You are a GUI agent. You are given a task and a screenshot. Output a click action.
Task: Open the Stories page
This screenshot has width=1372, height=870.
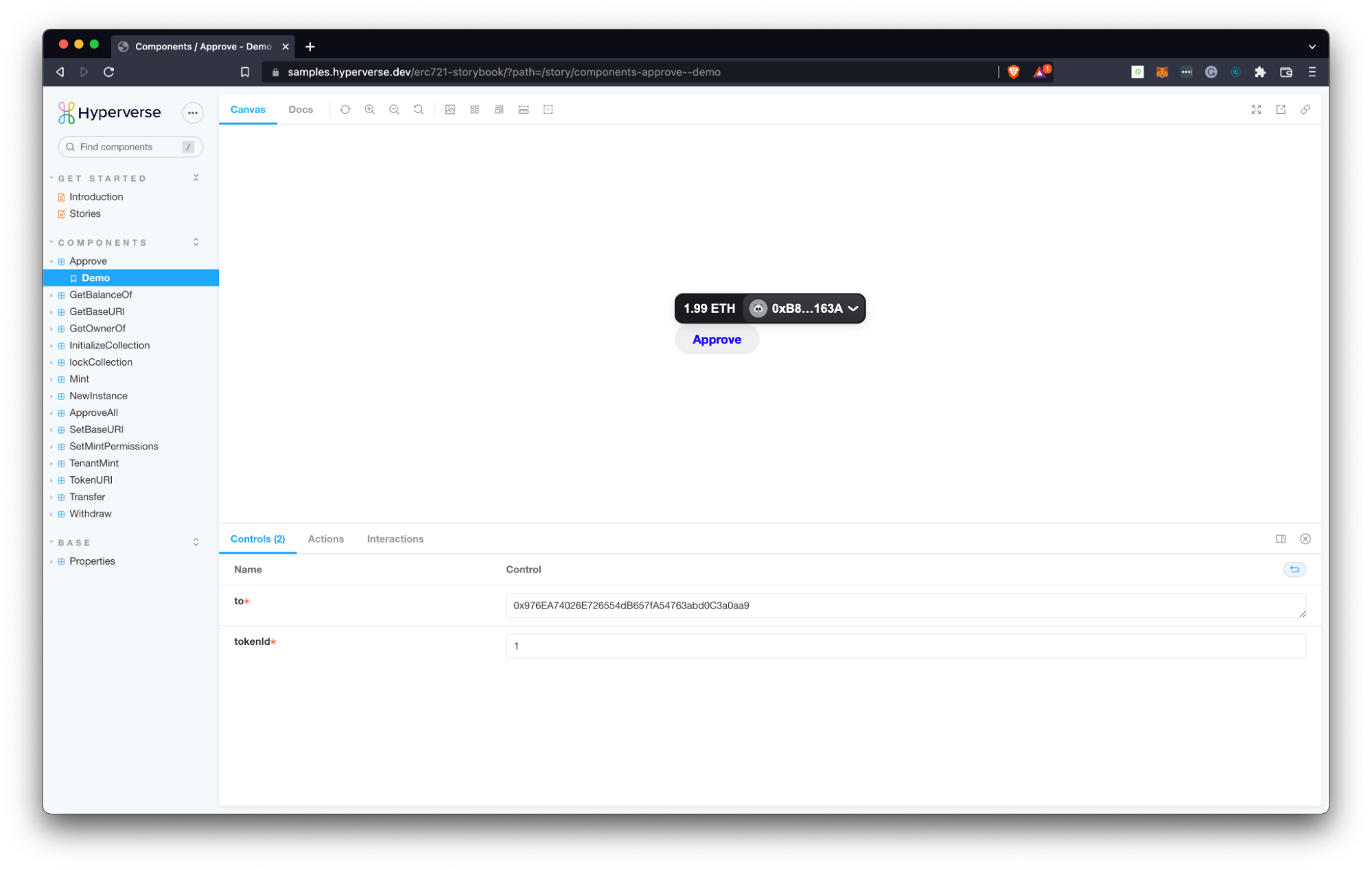(x=85, y=214)
